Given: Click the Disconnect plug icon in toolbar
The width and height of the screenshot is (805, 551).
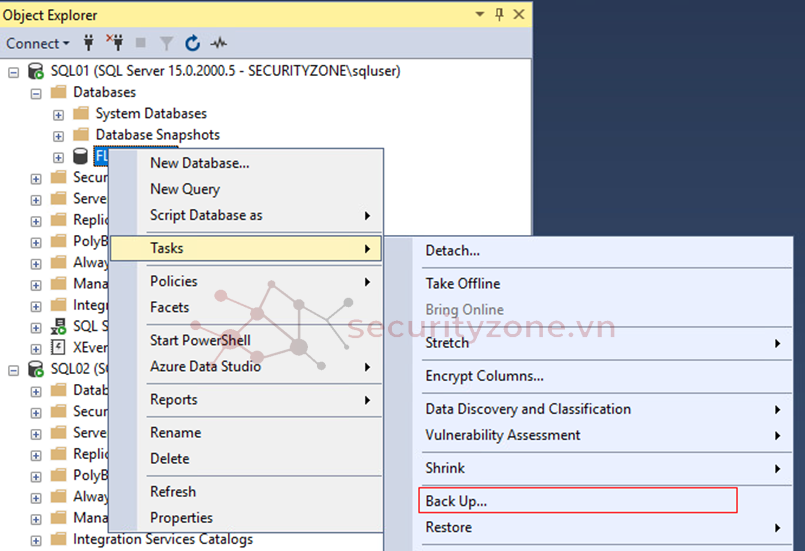Looking at the screenshot, I should [x=114, y=43].
